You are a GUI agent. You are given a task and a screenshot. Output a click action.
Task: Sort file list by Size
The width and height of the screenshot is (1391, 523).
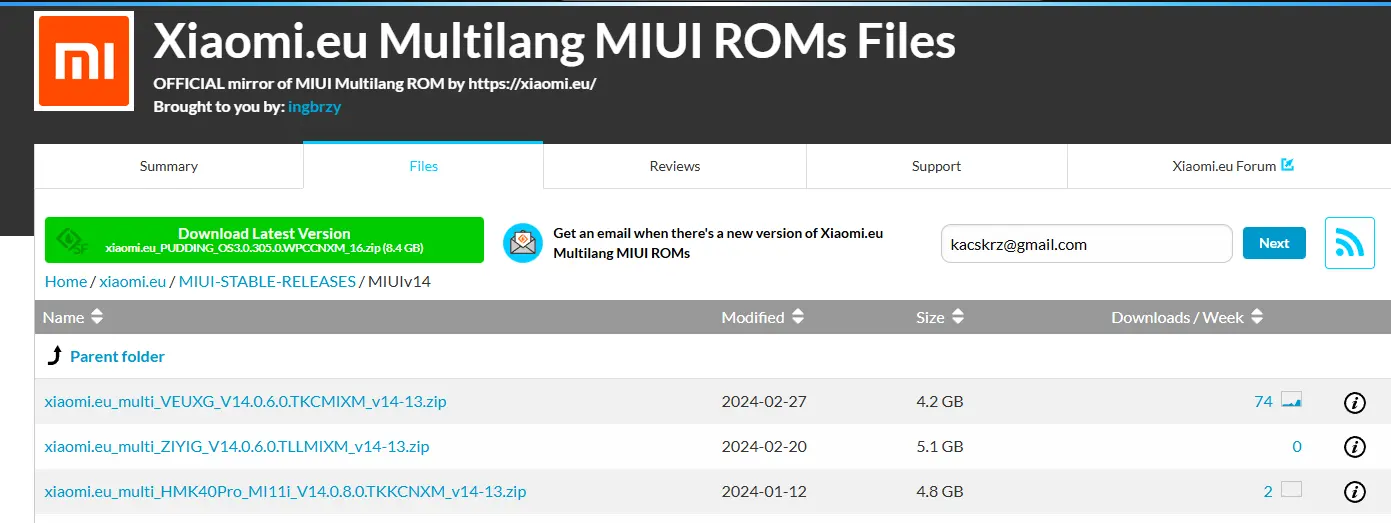pos(938,317)
